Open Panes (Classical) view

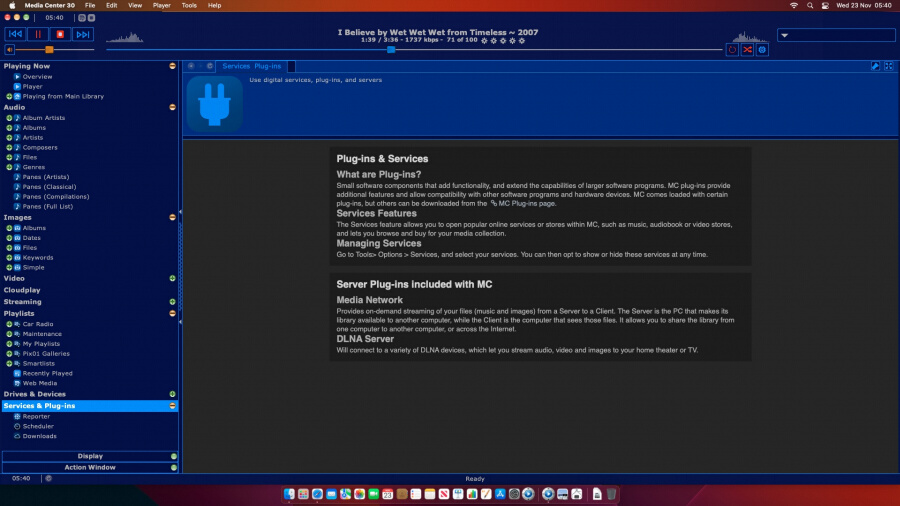[x=49, y=186]
